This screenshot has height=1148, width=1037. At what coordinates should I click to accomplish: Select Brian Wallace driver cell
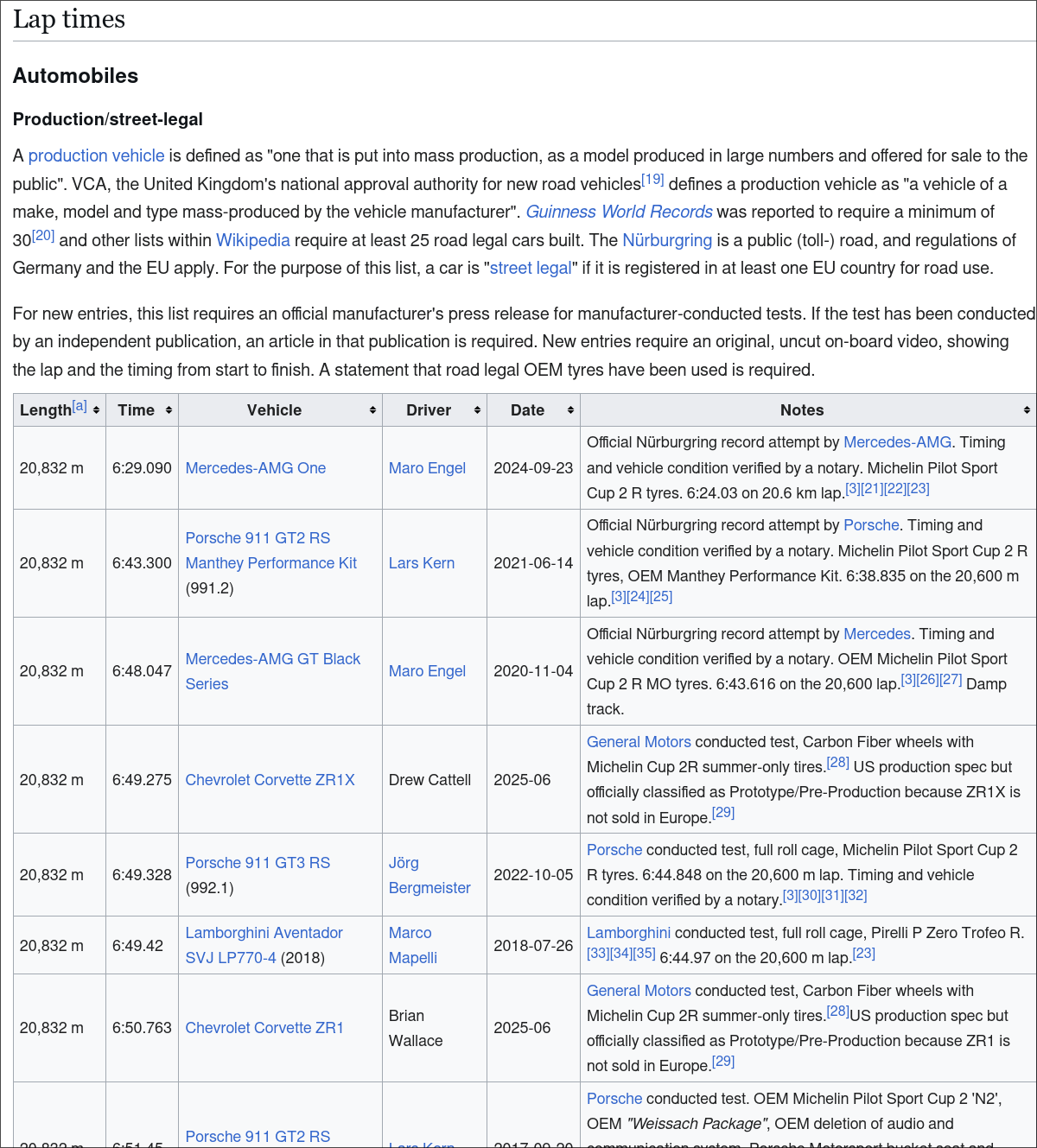[x=435, y=1028]
